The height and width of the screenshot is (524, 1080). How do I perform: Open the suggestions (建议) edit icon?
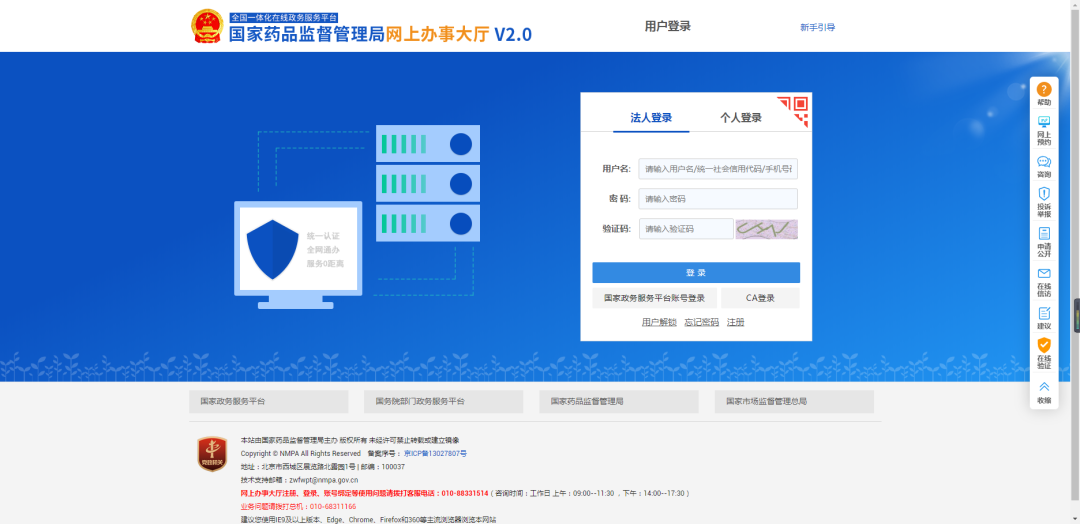(x=1044, y=313)
